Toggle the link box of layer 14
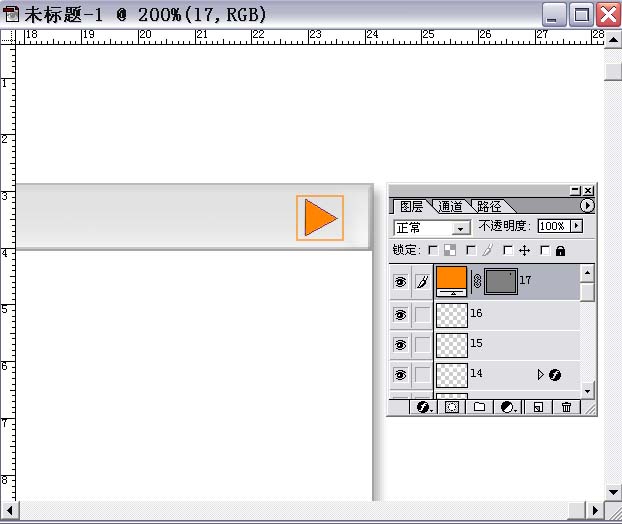 (422, 374)
